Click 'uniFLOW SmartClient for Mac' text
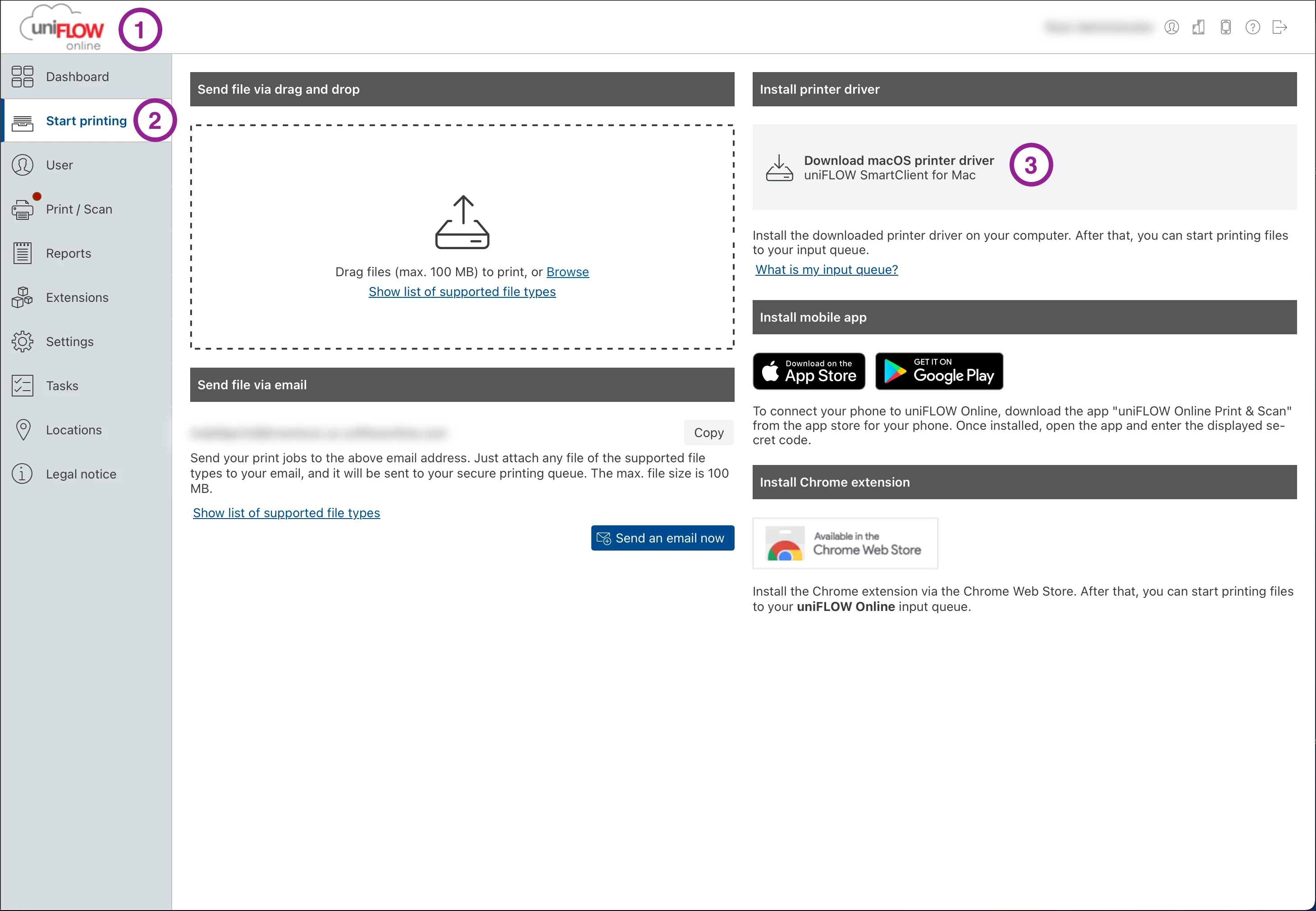The width and height of the screenshot is (1316, 911). click(x=890, y=175)
